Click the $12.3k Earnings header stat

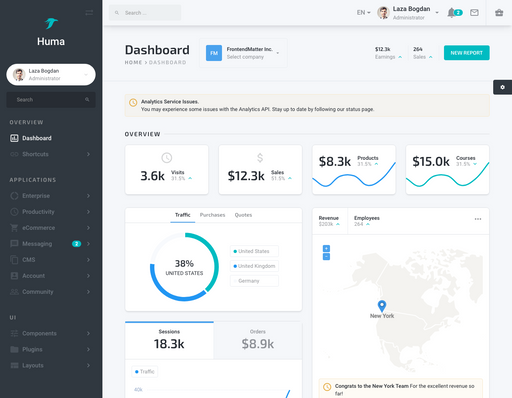click(x=388, y=53)
